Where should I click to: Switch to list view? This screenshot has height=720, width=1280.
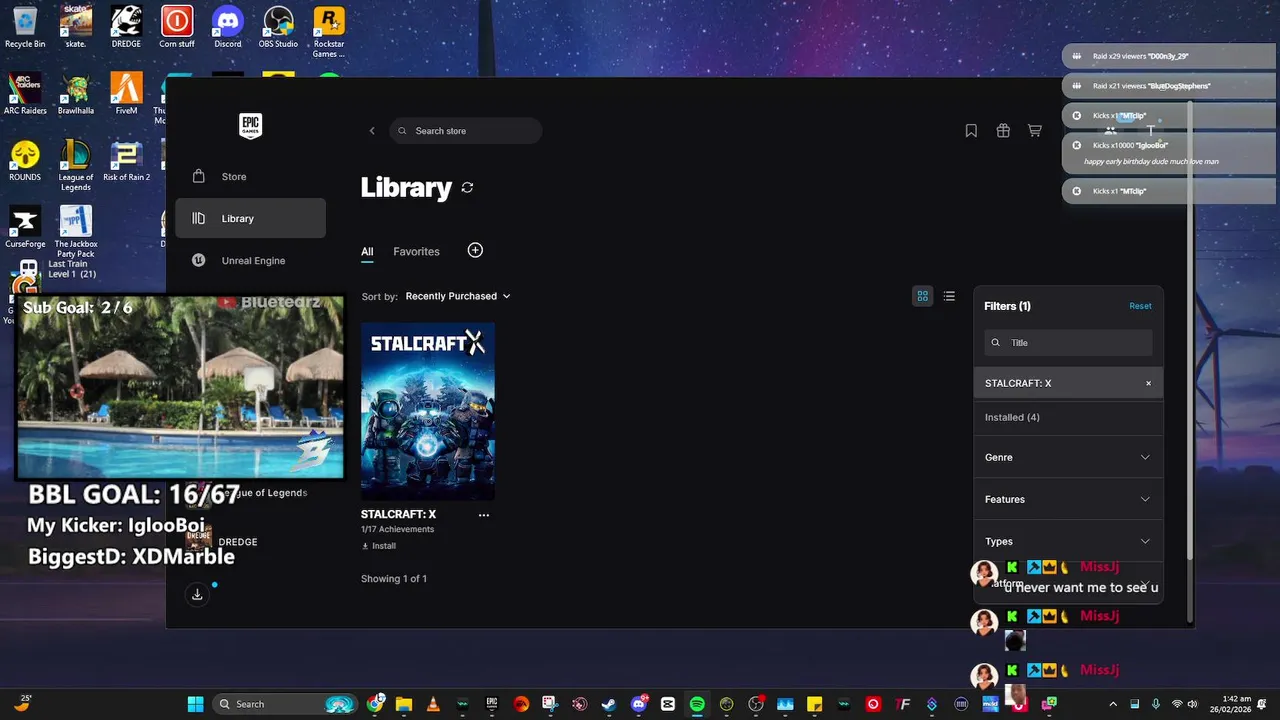(949, 296)
